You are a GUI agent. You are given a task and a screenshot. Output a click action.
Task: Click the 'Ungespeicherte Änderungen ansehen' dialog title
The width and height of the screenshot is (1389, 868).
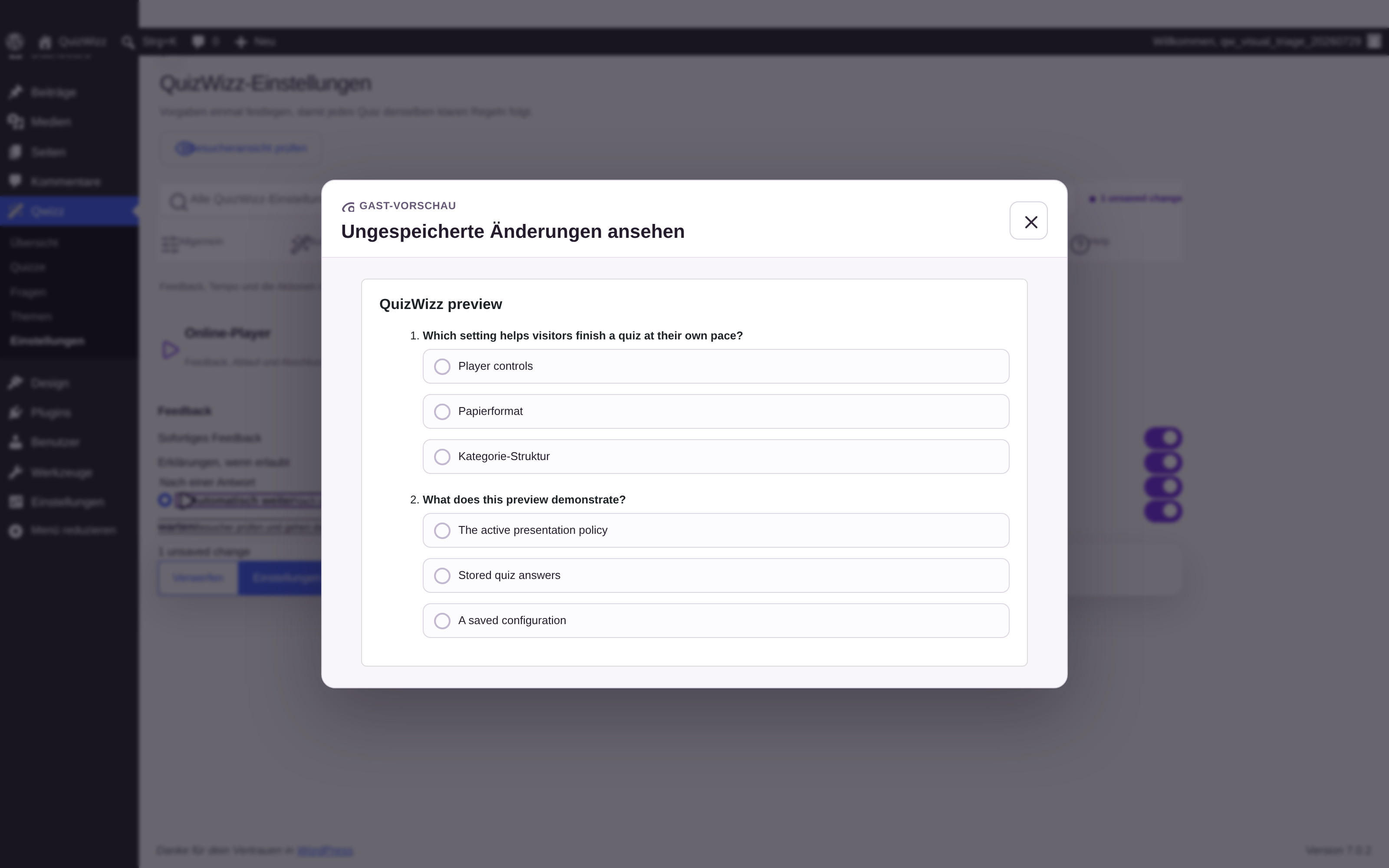513,231
